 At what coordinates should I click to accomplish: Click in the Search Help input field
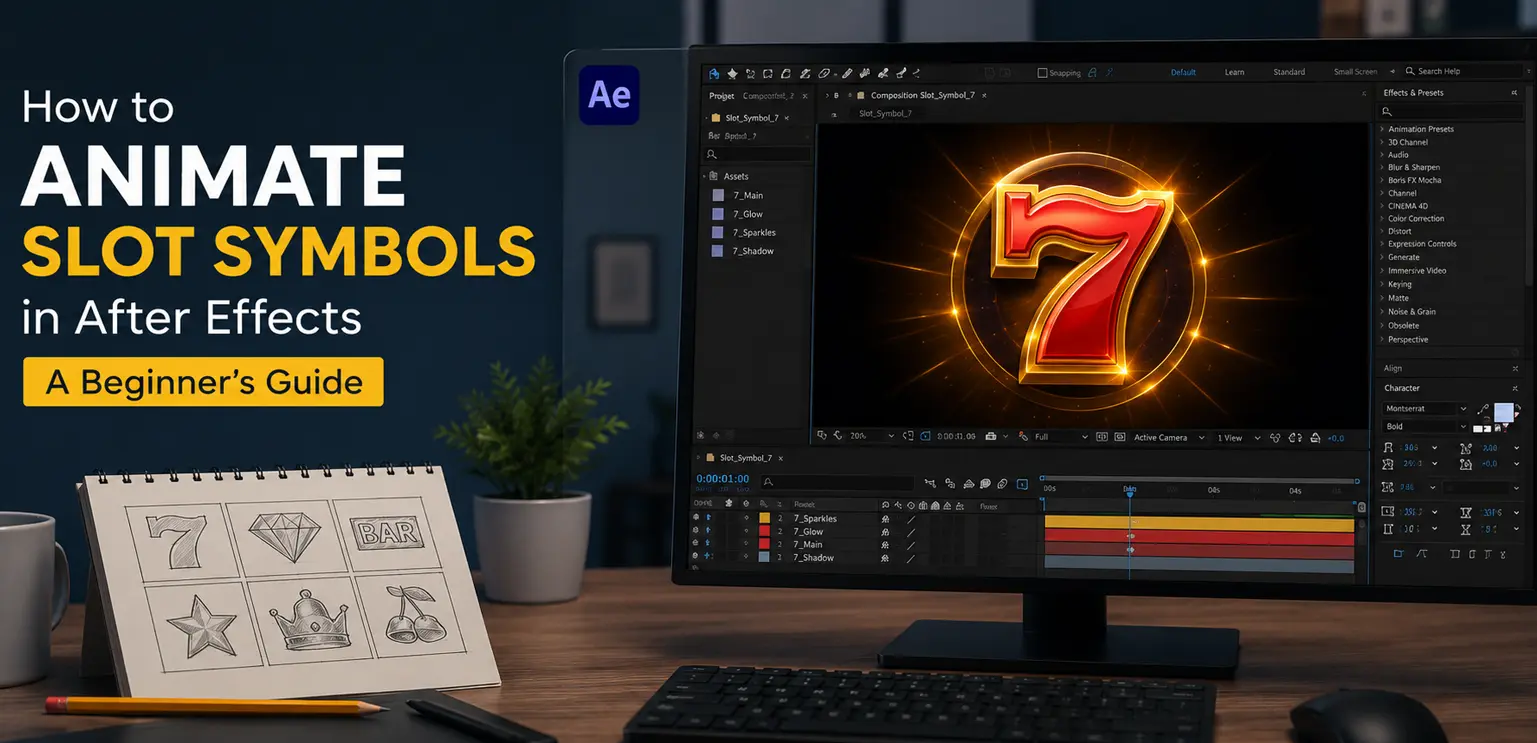[1465, 71]
